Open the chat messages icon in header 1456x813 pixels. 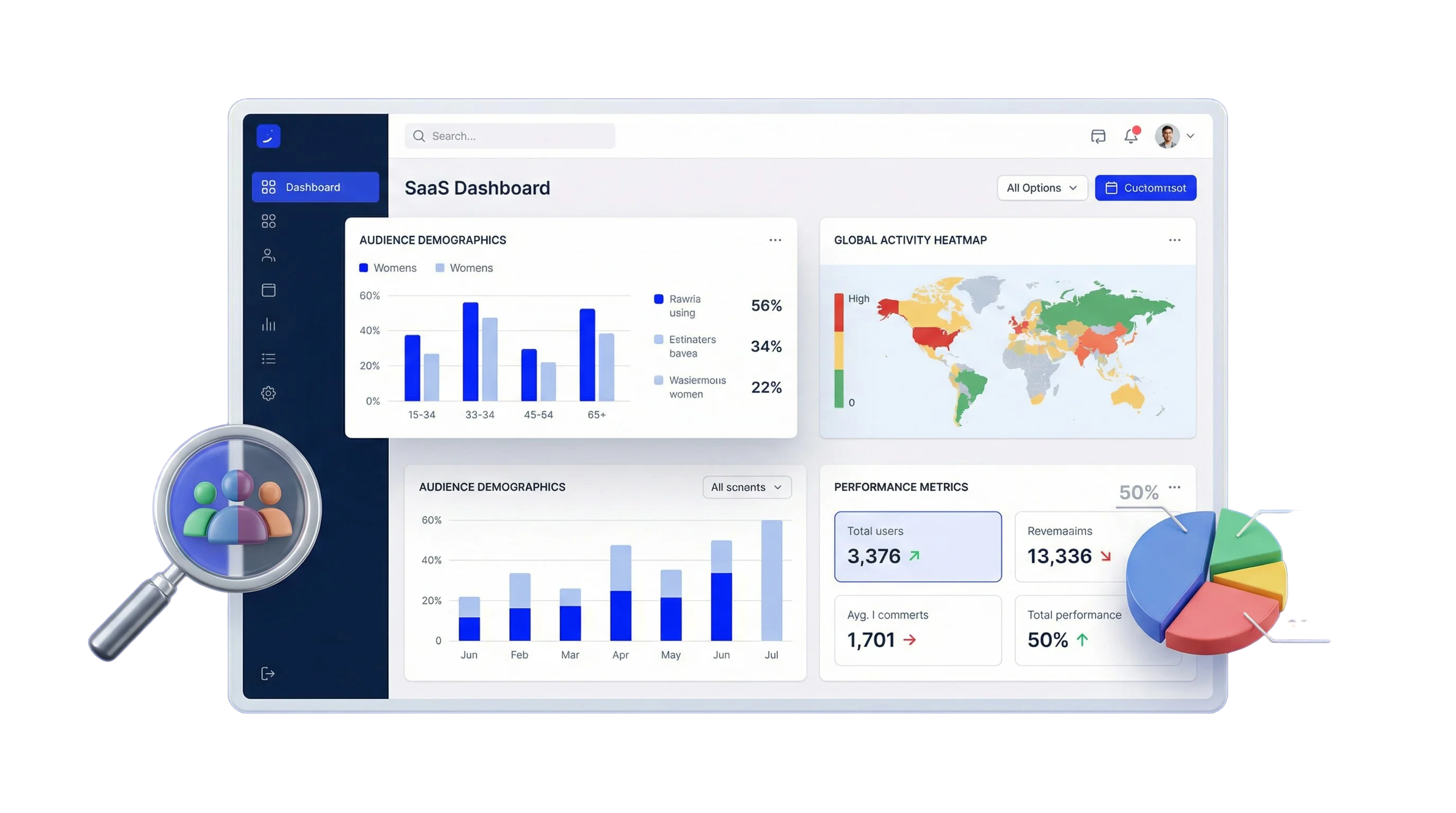(1098, 136)
